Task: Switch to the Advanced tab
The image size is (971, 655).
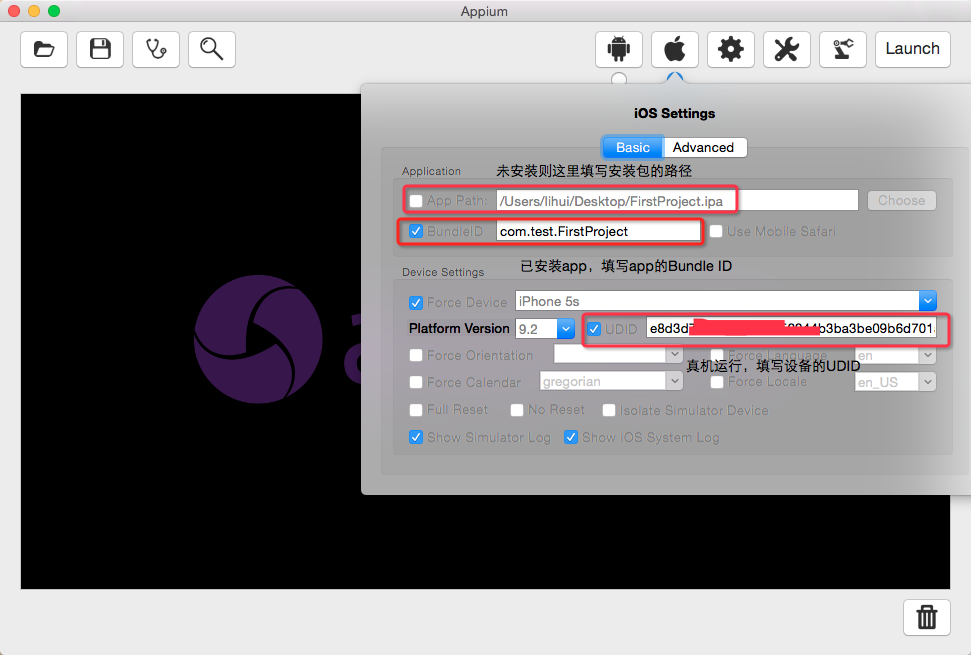Action: tap(703, 147)
